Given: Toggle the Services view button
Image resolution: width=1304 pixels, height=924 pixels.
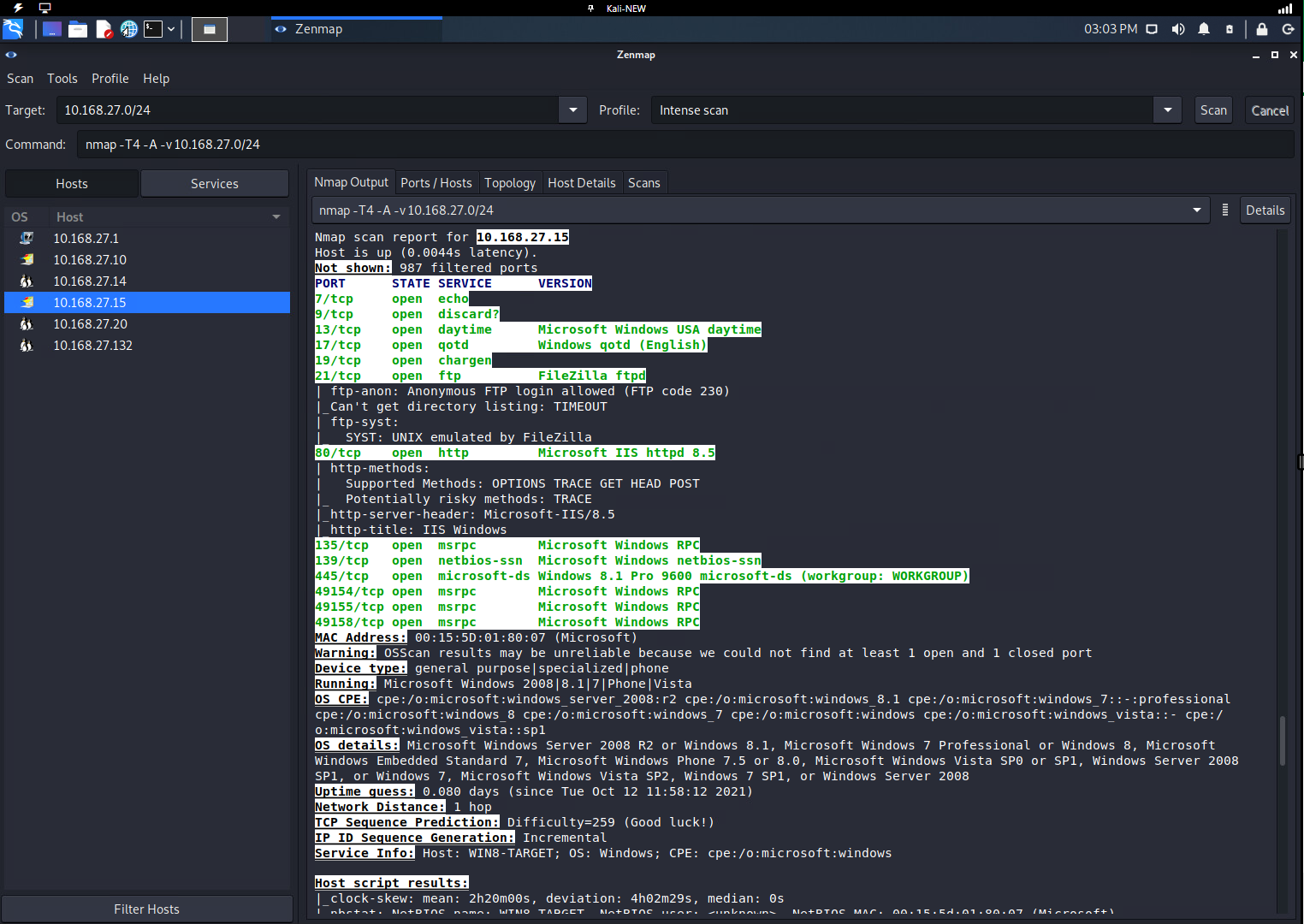Looking at the screenshot, I should [x=215, y=184].
